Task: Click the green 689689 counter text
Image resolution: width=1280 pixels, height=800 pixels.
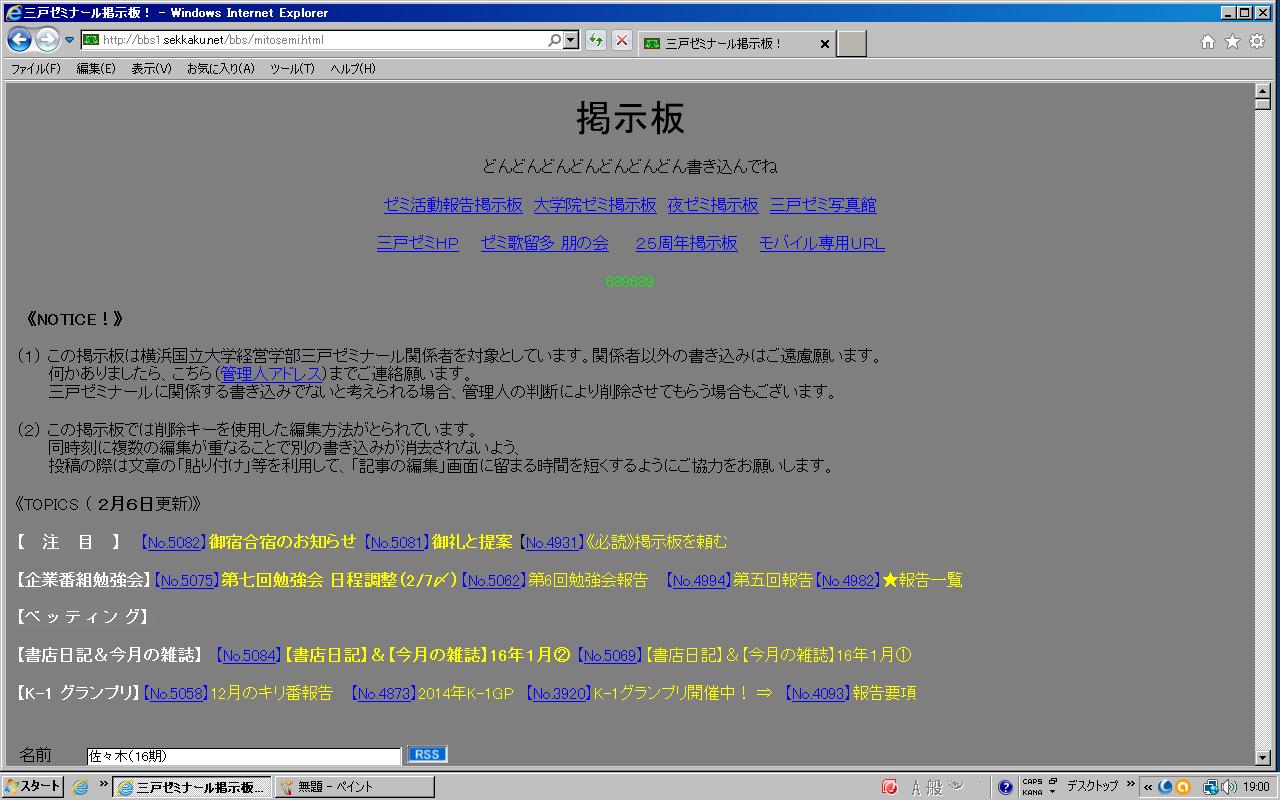Action: click(629, 282)
